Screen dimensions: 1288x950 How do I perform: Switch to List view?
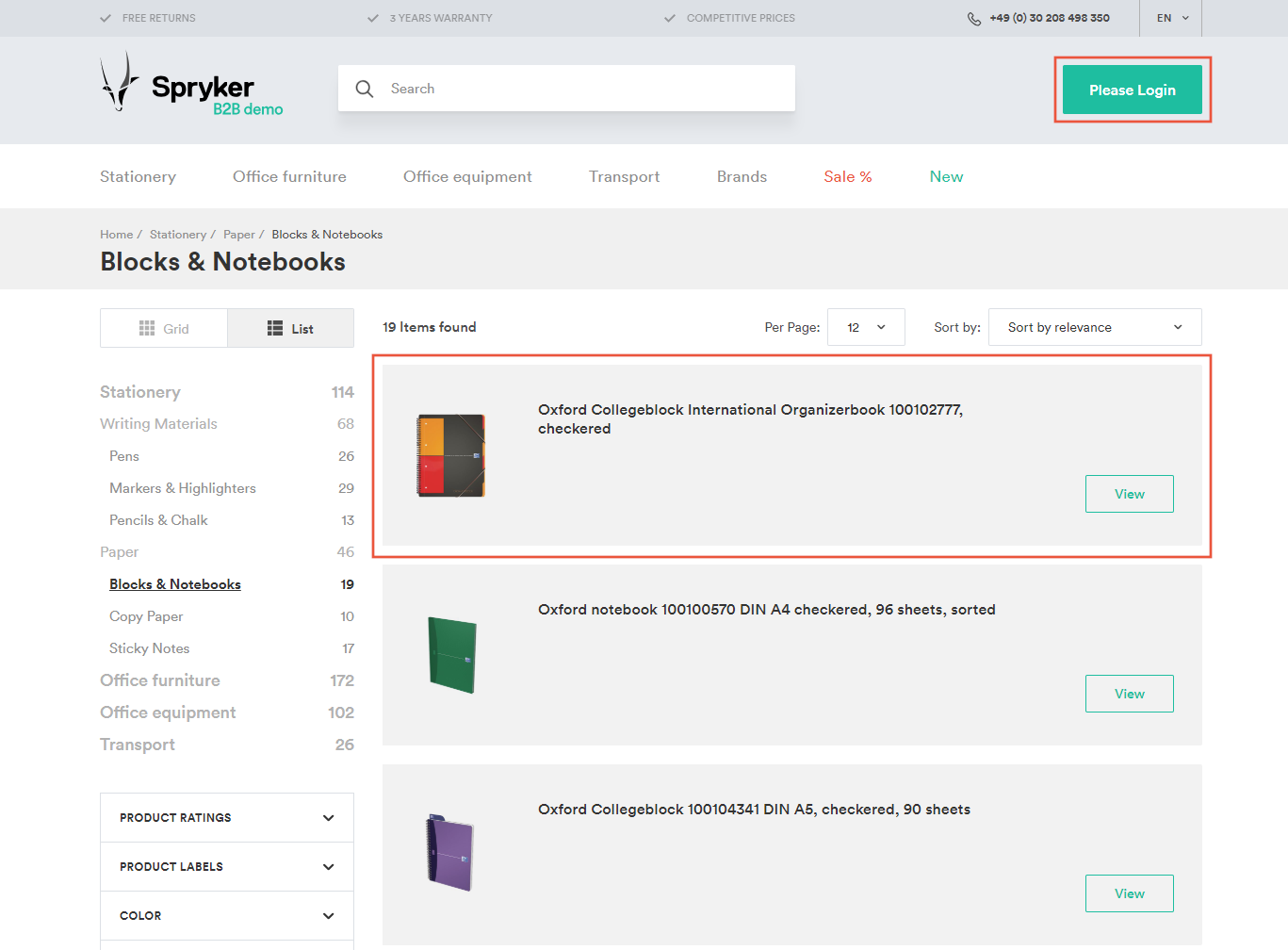pos(290,328)
